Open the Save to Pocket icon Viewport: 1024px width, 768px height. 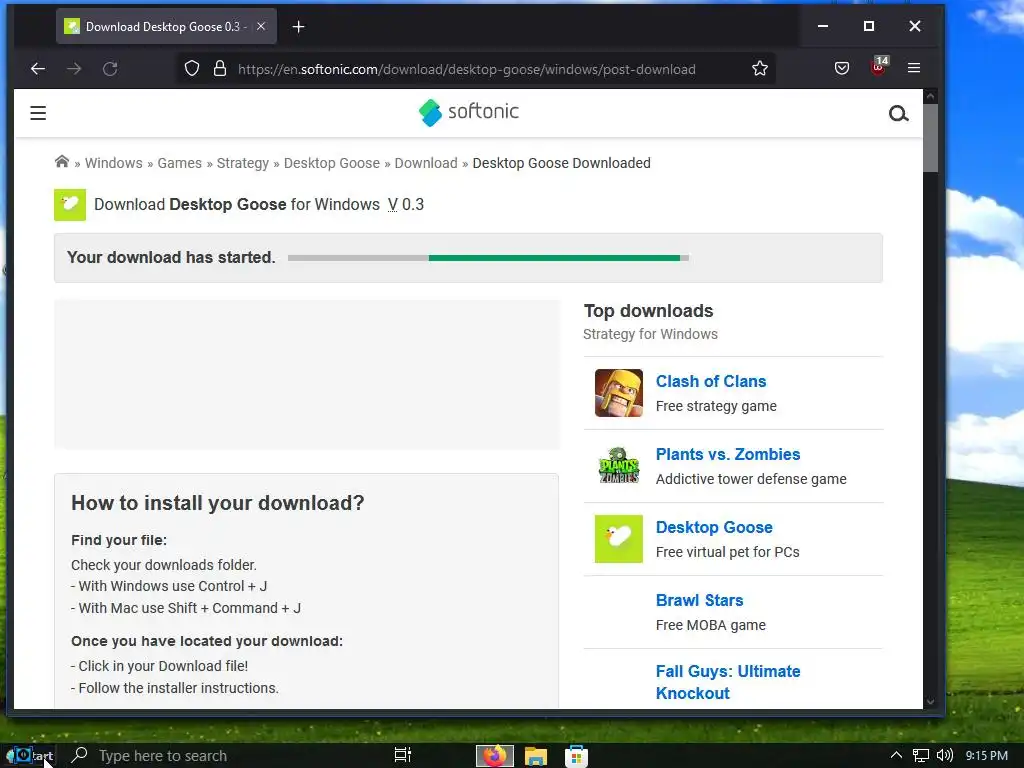pos(842,68)
